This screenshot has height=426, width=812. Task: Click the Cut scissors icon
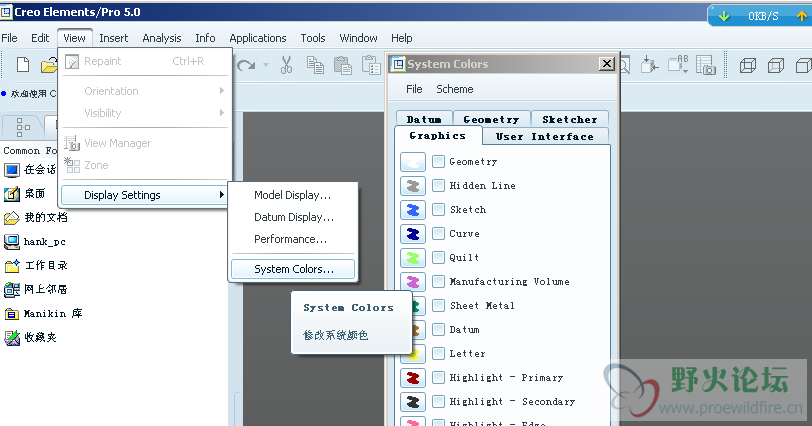[286, 65]
